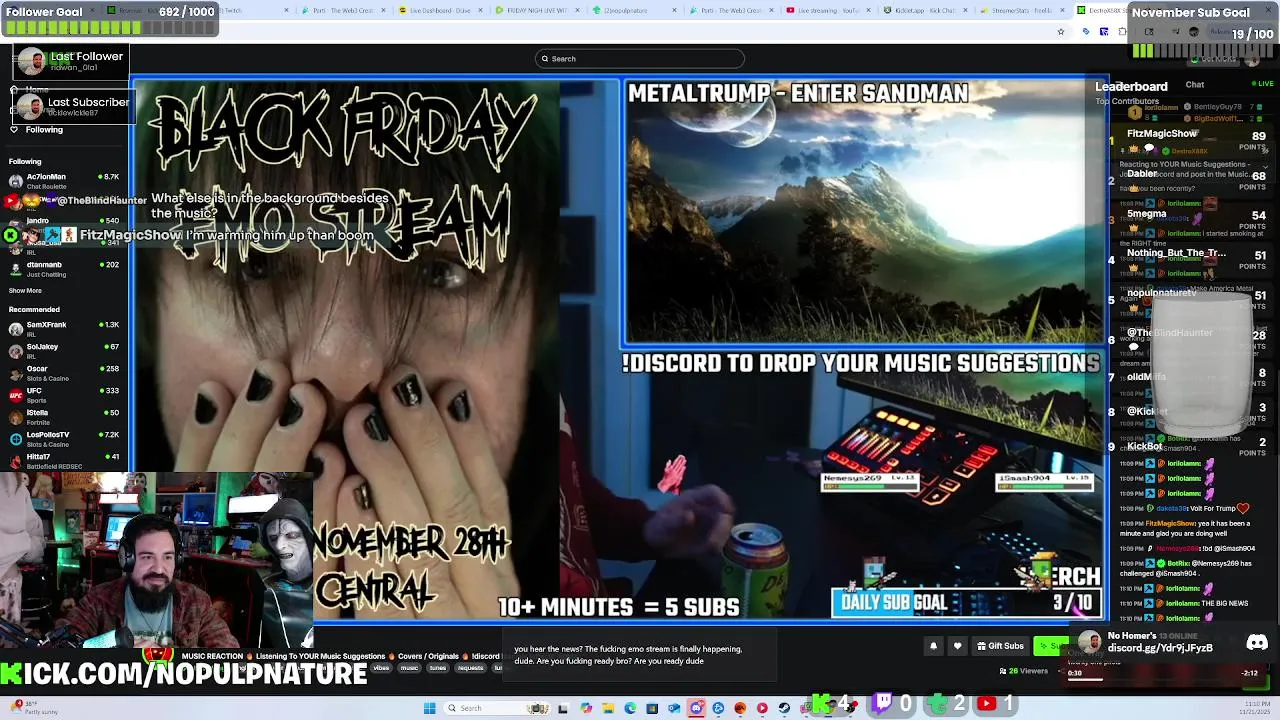Open SolJakey recommended channel
1280x720 pixels.
point(64,351)
